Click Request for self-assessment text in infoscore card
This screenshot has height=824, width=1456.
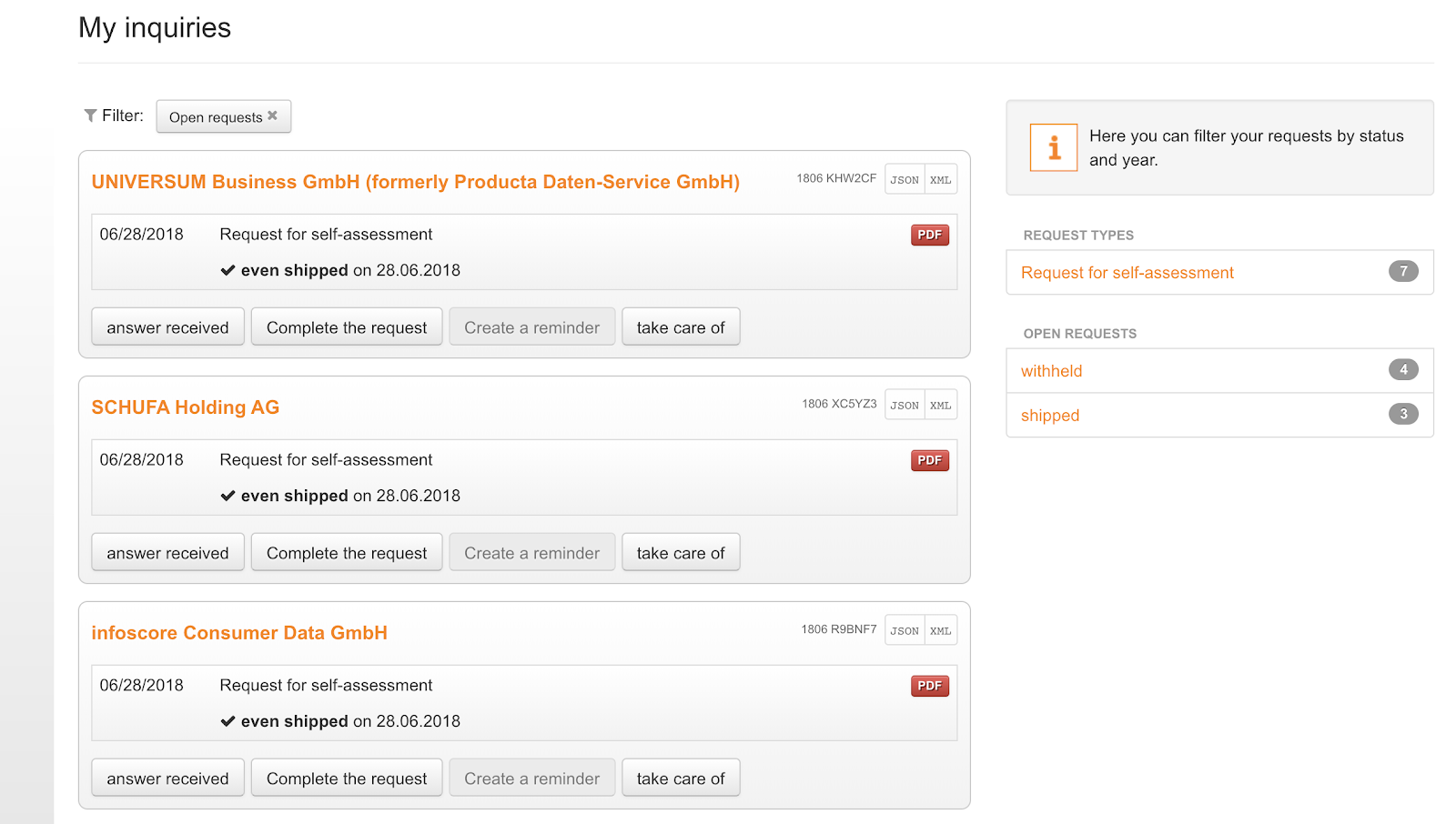click(326, 686)
